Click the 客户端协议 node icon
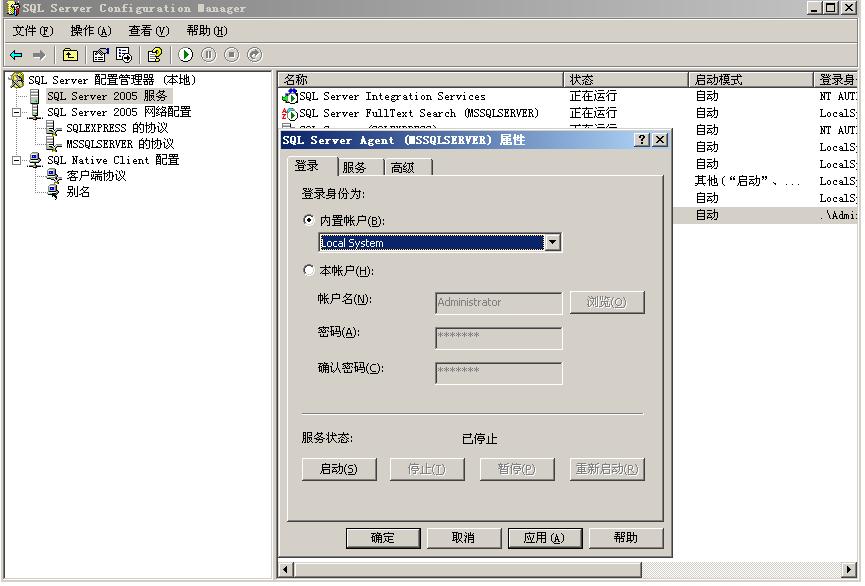This screenshot has height=586, width=865. (x=54, y=176)
